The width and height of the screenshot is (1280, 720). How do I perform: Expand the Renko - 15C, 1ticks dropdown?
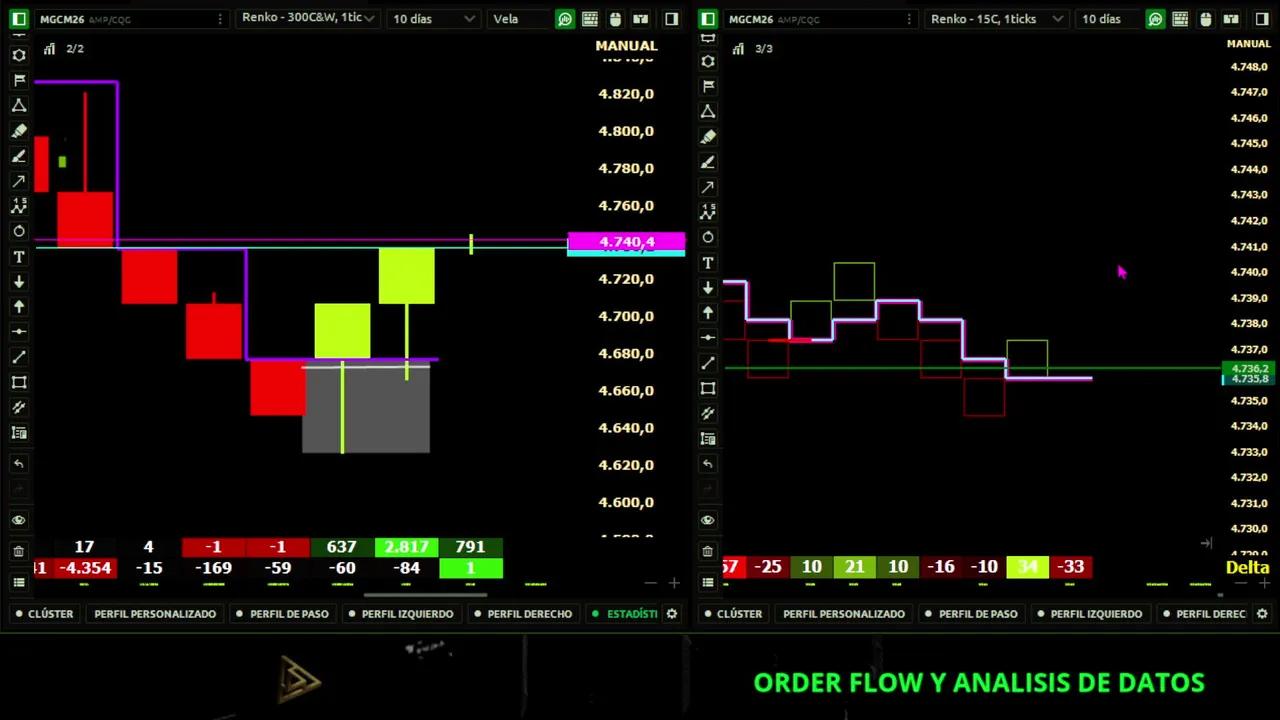[996, 19]
